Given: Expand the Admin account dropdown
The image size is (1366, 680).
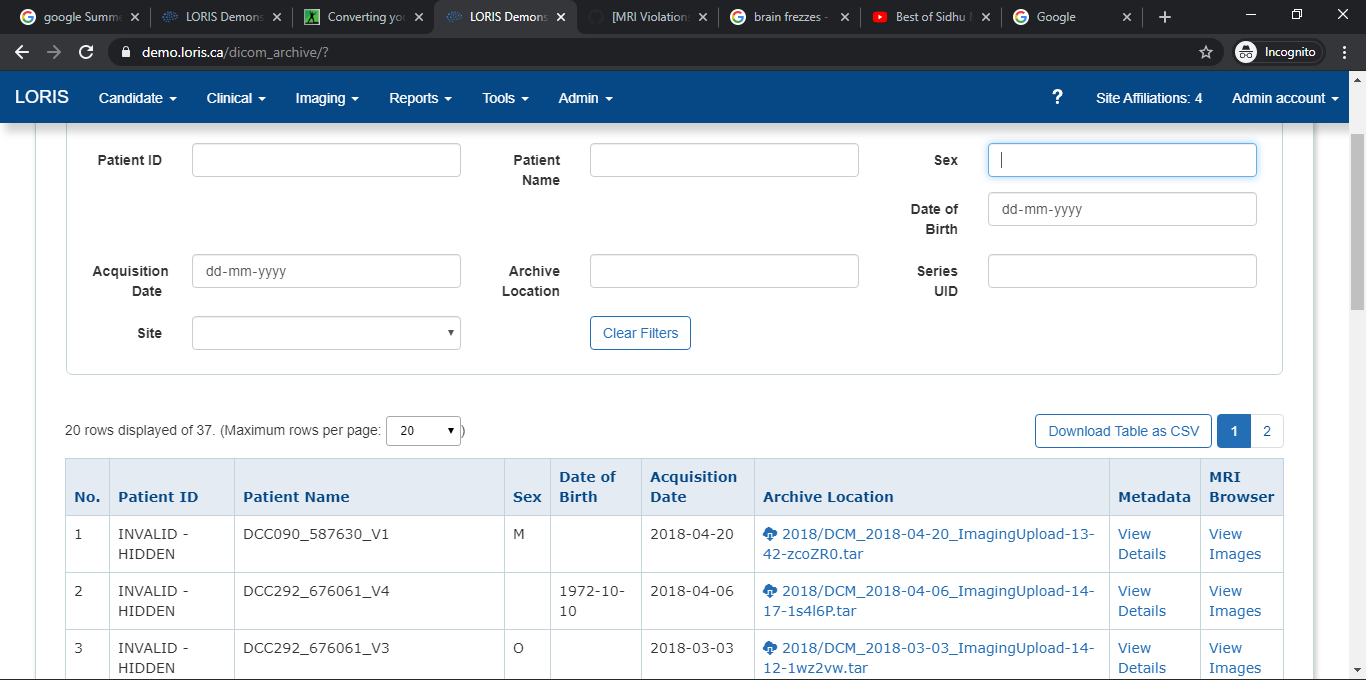Looking at the screenshot, I should click(1283, 97).
